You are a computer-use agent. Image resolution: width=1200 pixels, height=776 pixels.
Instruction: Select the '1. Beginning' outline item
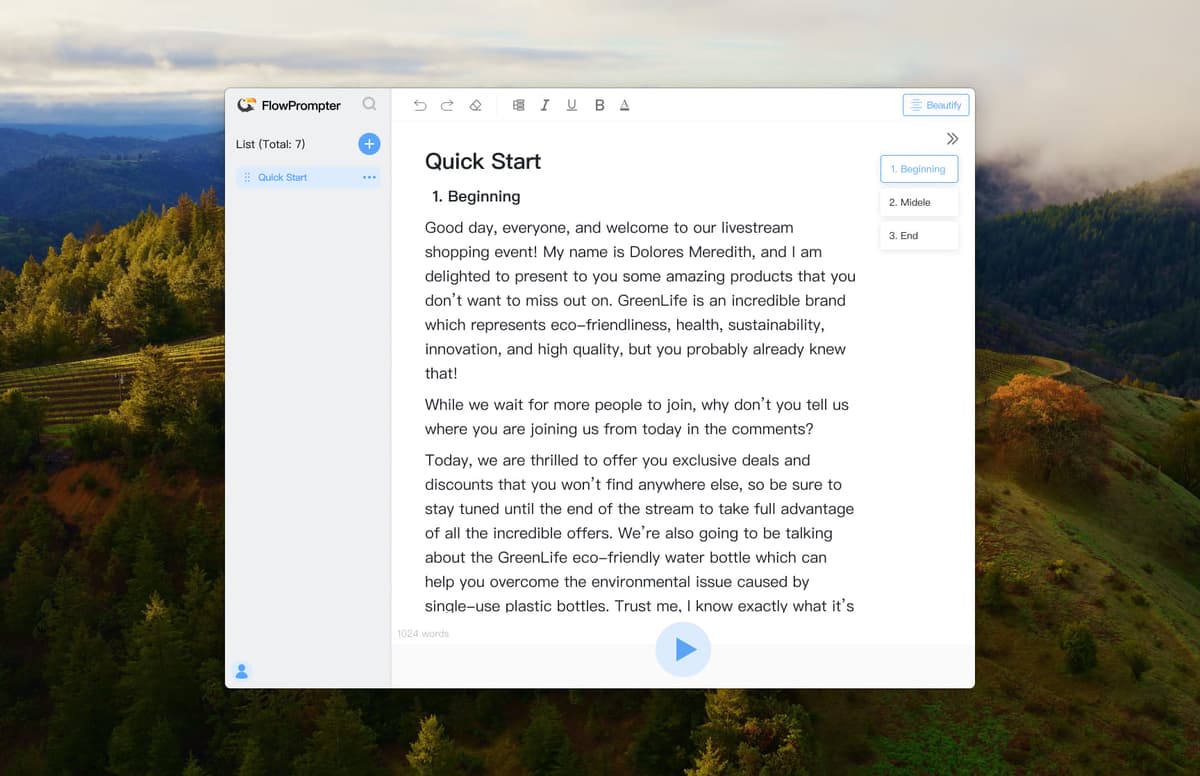918,169
